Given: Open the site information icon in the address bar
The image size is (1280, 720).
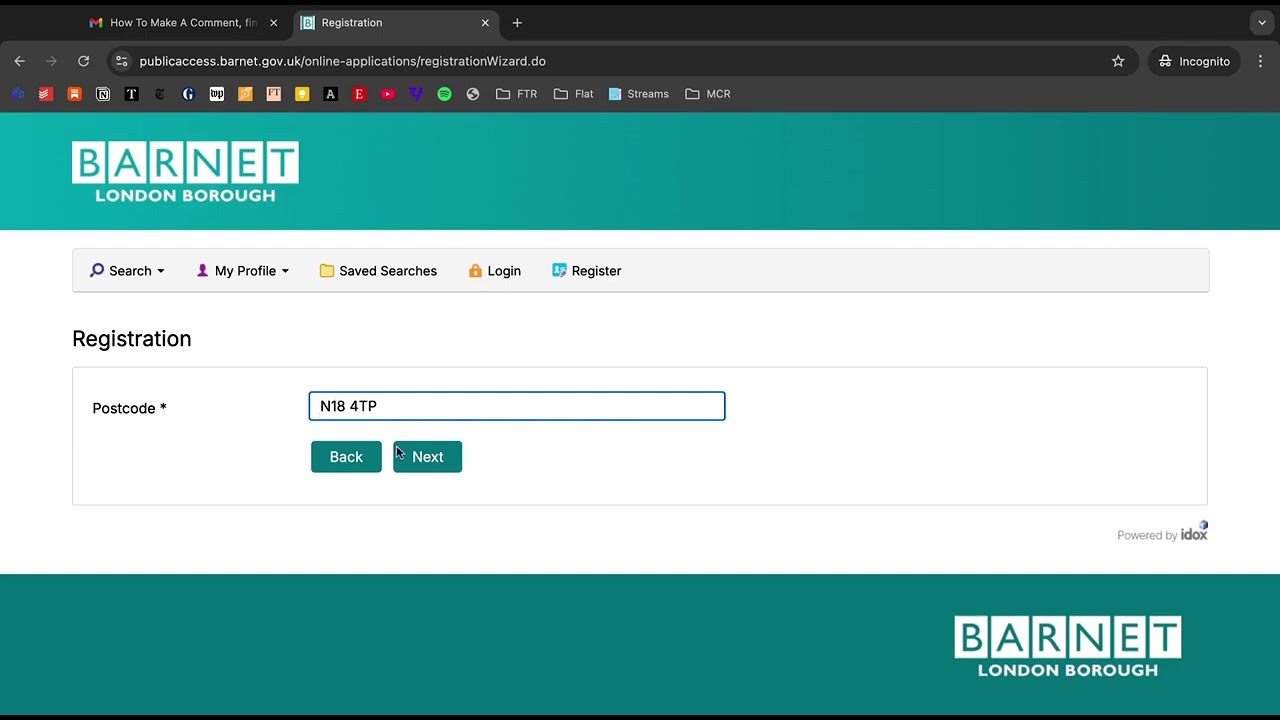Looking at the screenshot, I should [x=121, y=61].
